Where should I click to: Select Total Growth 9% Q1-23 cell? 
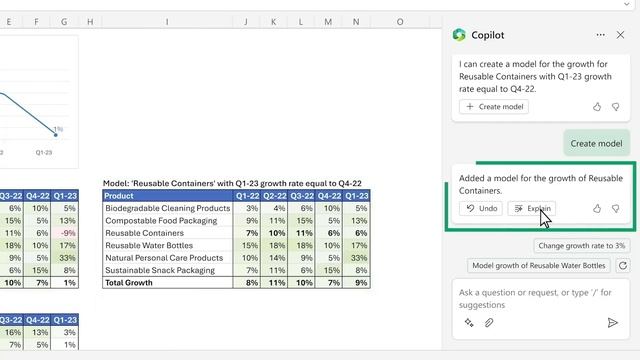click(356, 282)
